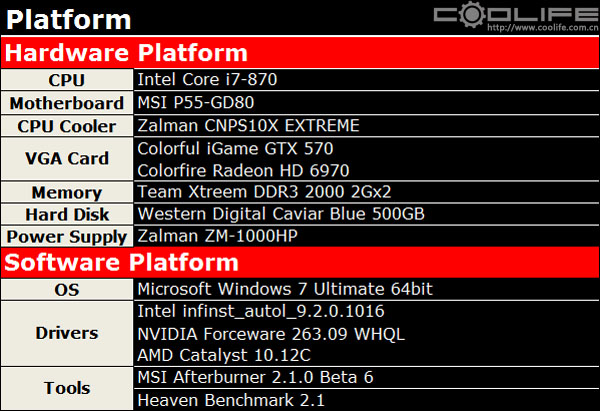The width and height of the screenshot is (600, 411).
Task: Click 'Heaven Benchmark 2.1' entry
Action: [231, 400]
